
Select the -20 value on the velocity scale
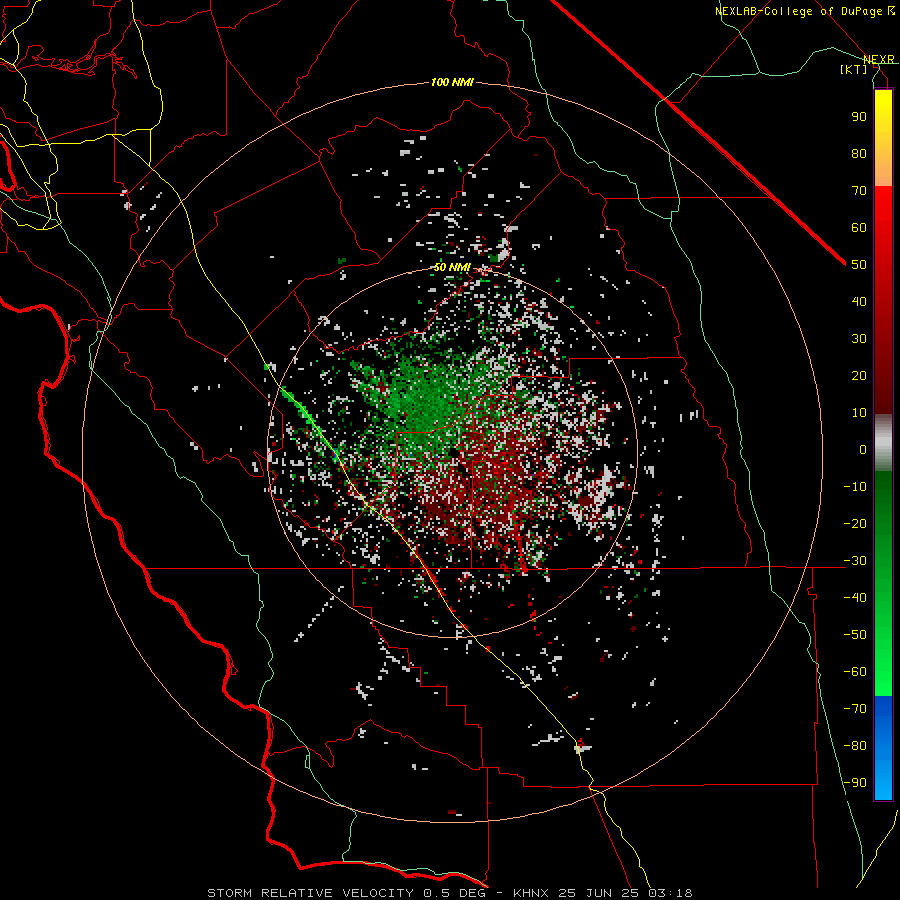point(855,523)
